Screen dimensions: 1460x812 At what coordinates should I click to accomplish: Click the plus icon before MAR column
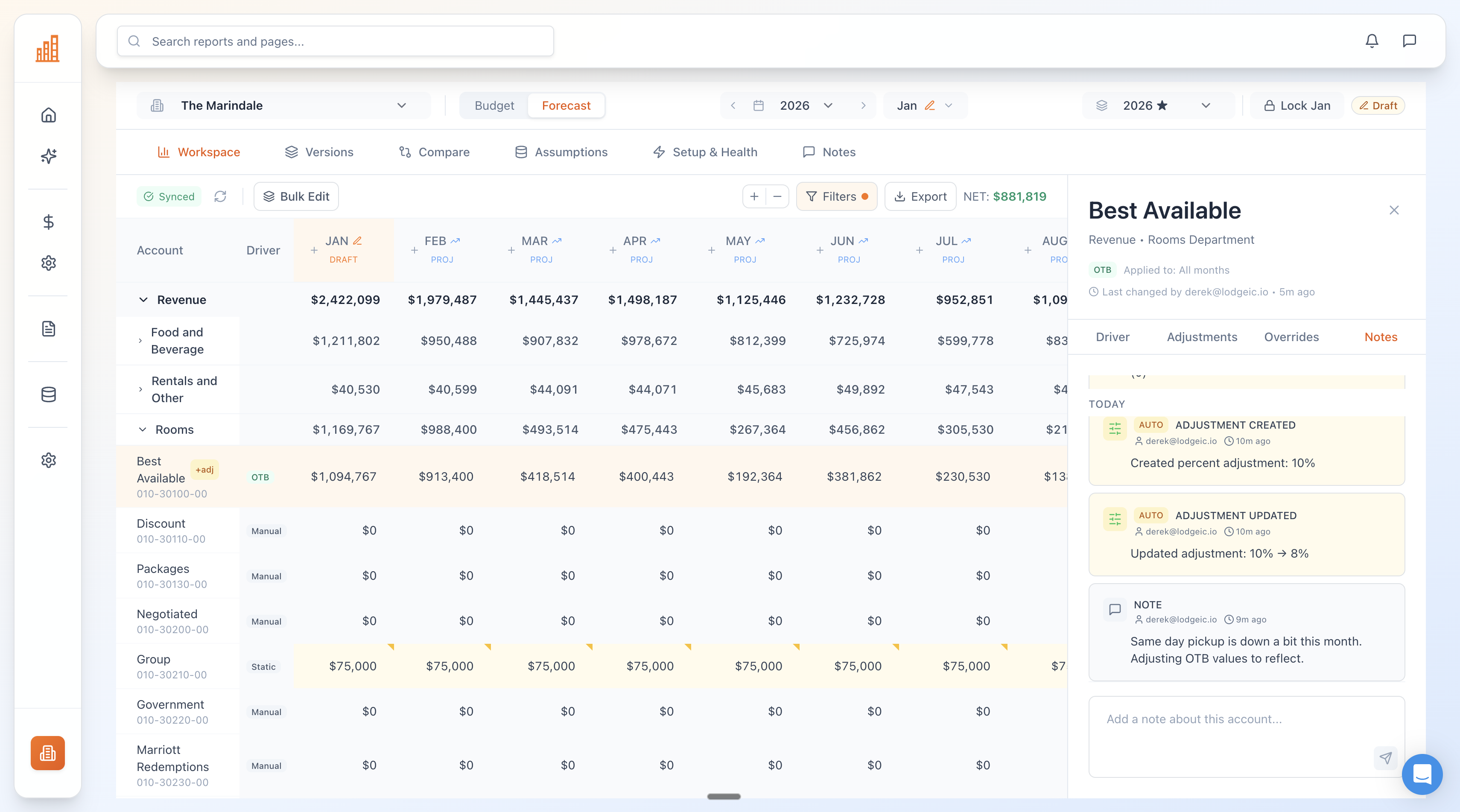(511, 250)
